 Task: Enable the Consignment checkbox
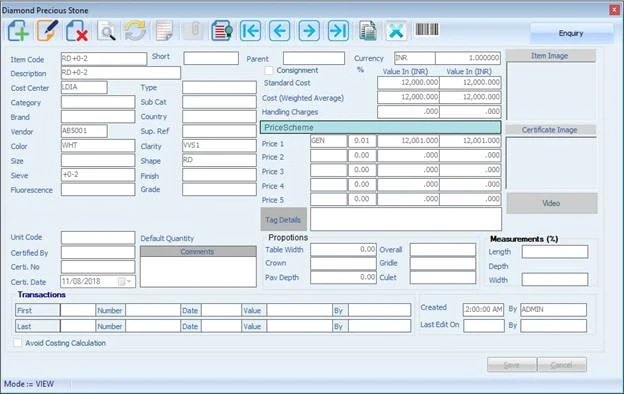click(269, 70)
